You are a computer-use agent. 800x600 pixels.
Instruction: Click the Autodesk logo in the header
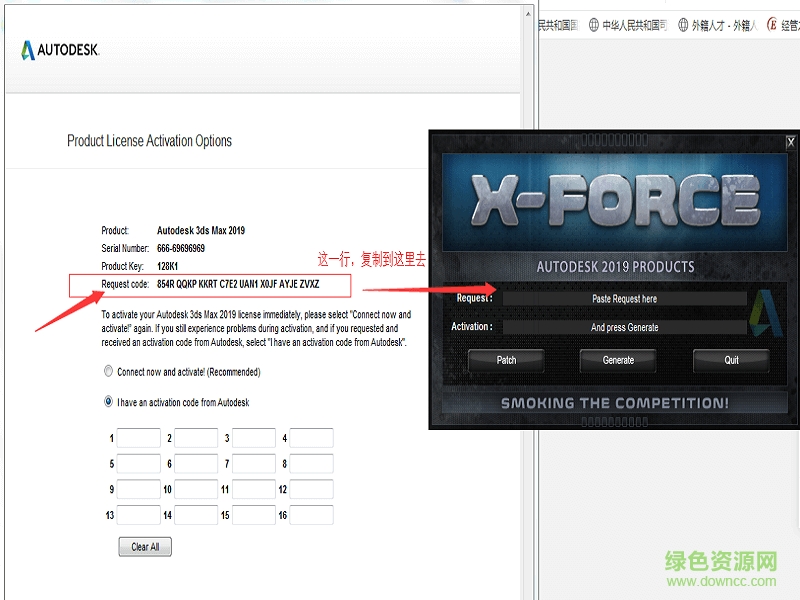point(60,50)
